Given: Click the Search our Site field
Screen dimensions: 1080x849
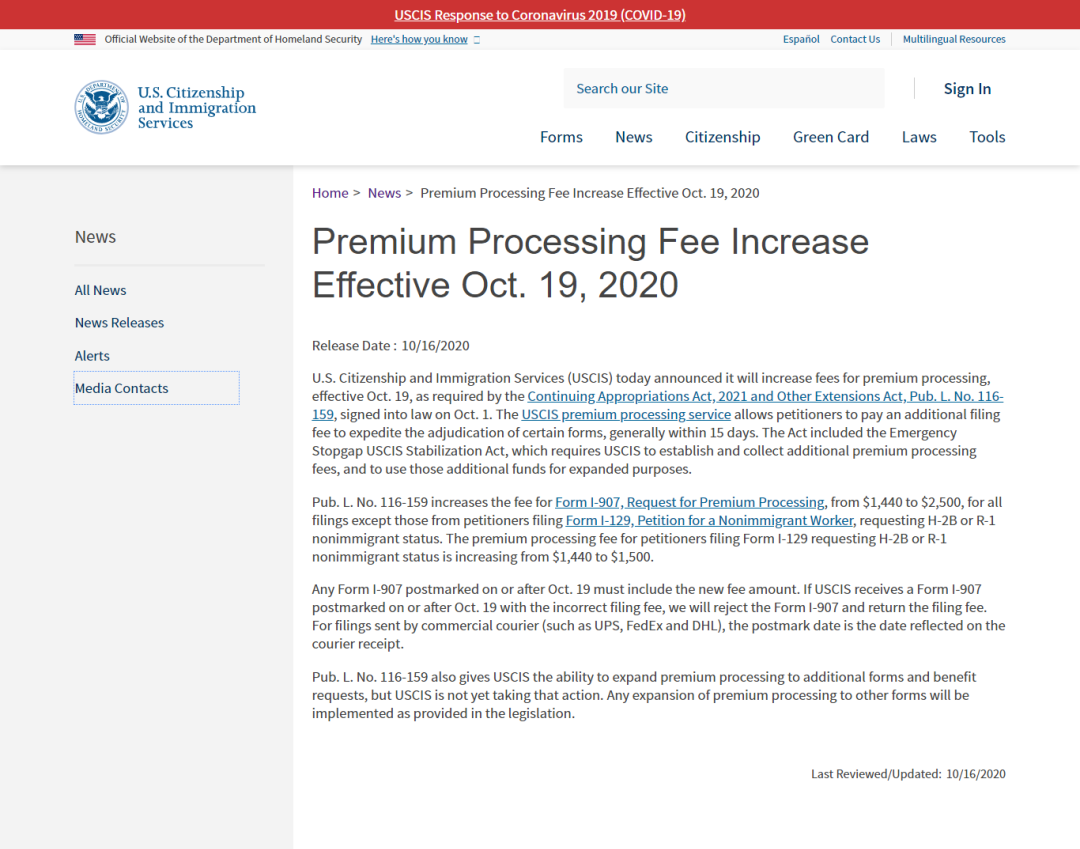Looking at the screenshot, I should click(724, 88).
